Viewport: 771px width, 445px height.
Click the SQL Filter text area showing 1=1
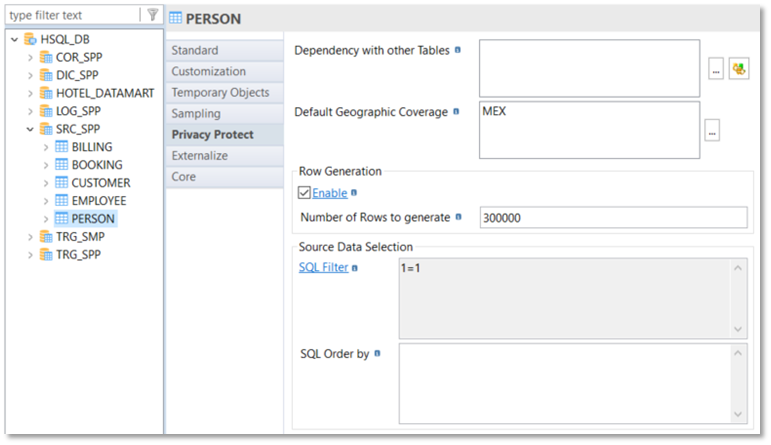tap(564, 298)
